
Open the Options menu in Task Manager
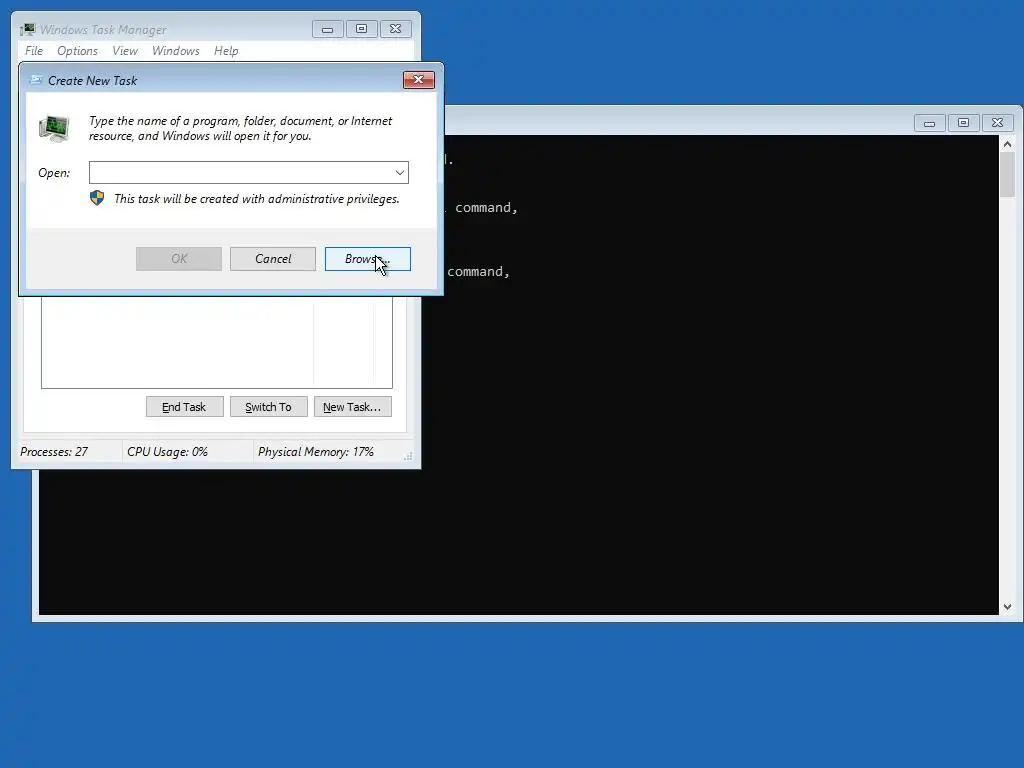point(77,50)
